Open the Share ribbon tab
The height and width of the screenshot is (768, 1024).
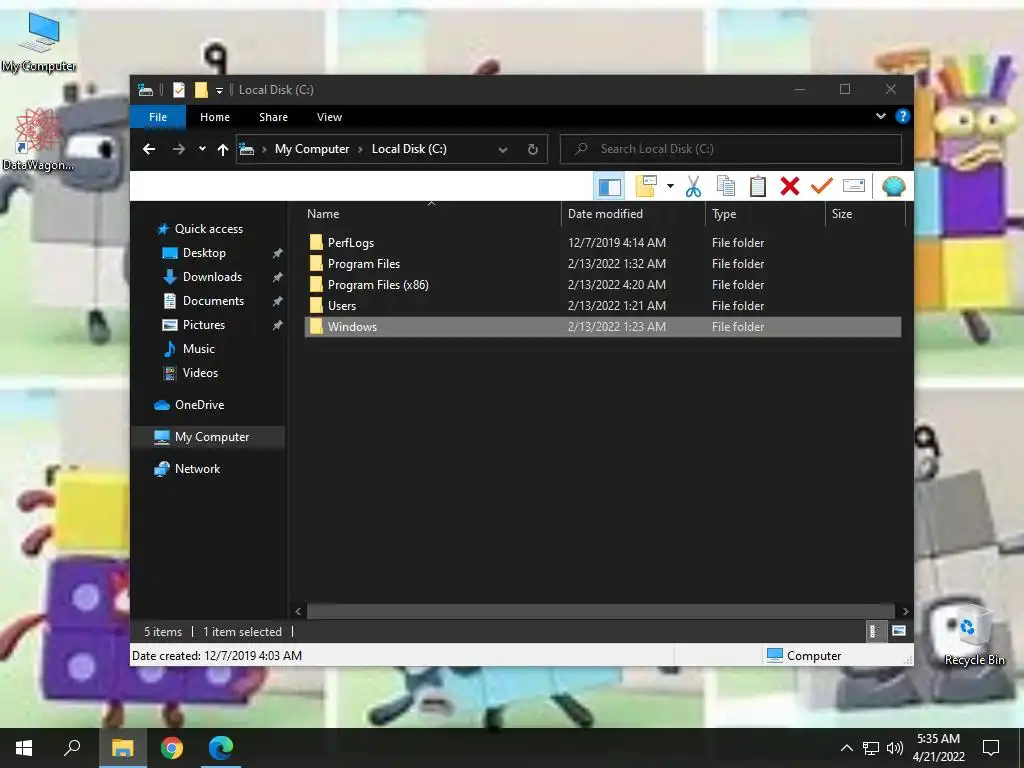point(273,117)
